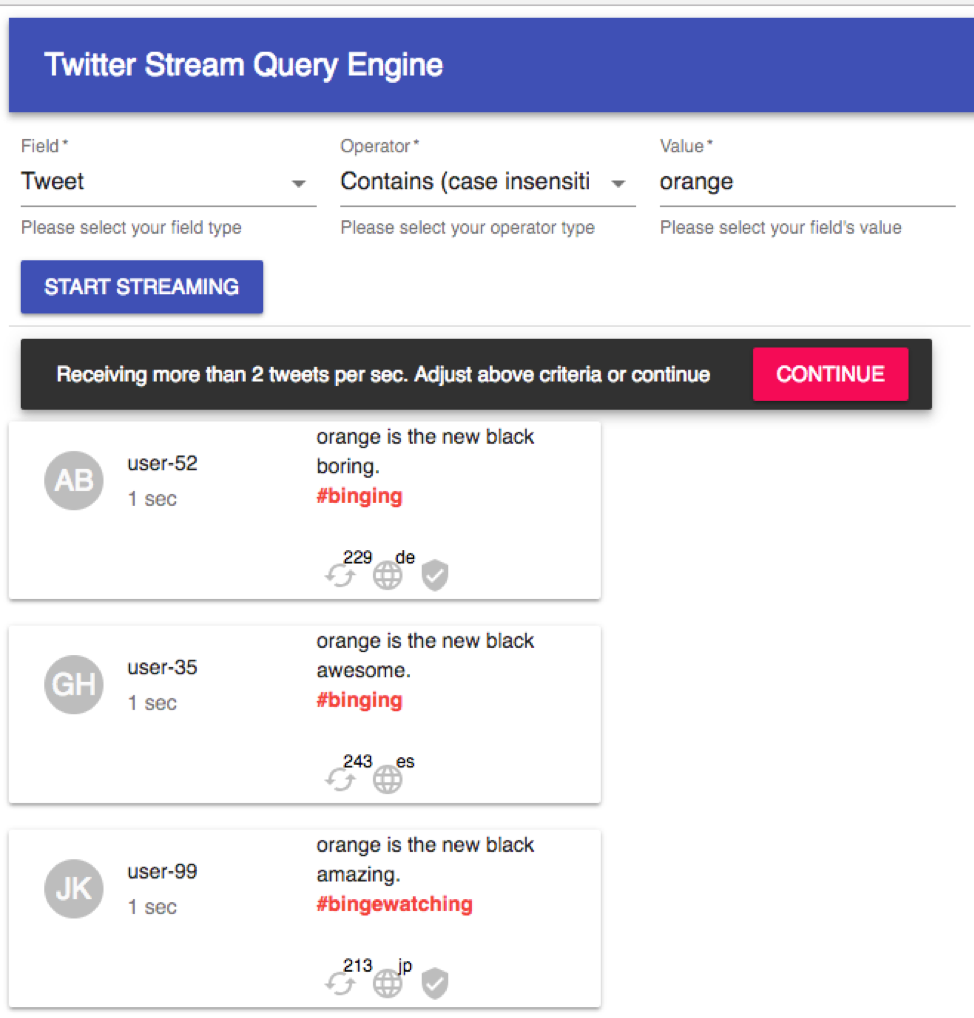Select username user-99
The image size is (974, 1018).
[162, 871]
